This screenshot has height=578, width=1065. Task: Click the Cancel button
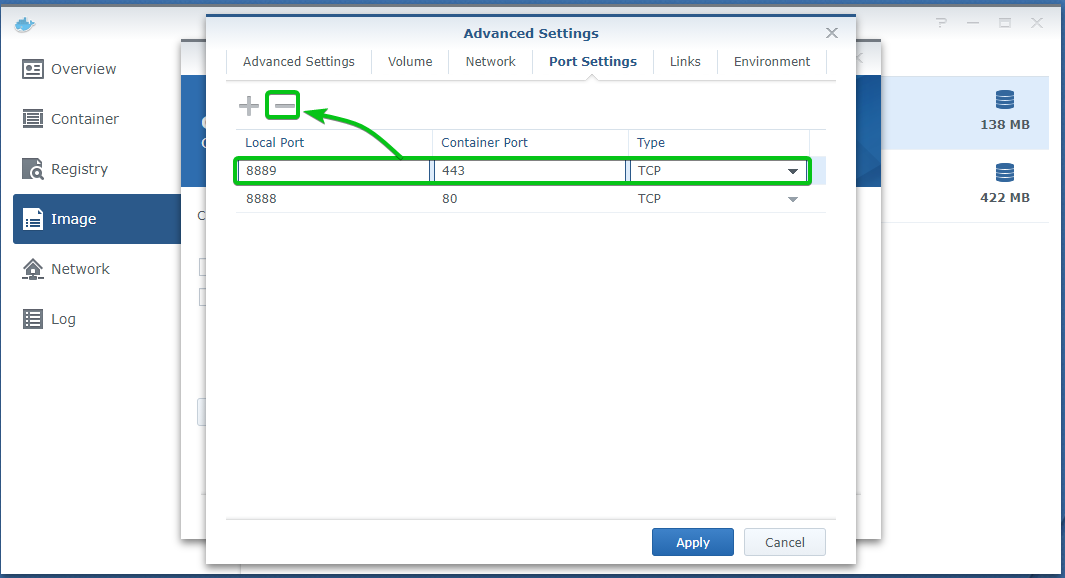(x=784, y=542)
